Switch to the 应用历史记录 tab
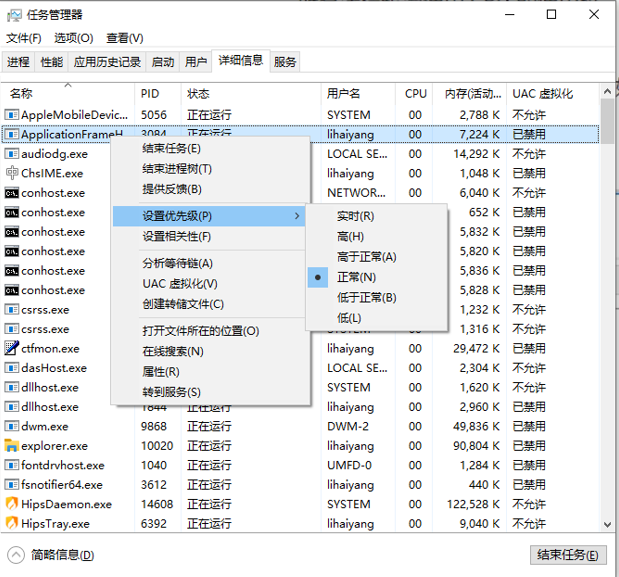The height and width of the screenshot is (577, 619). 107,62
